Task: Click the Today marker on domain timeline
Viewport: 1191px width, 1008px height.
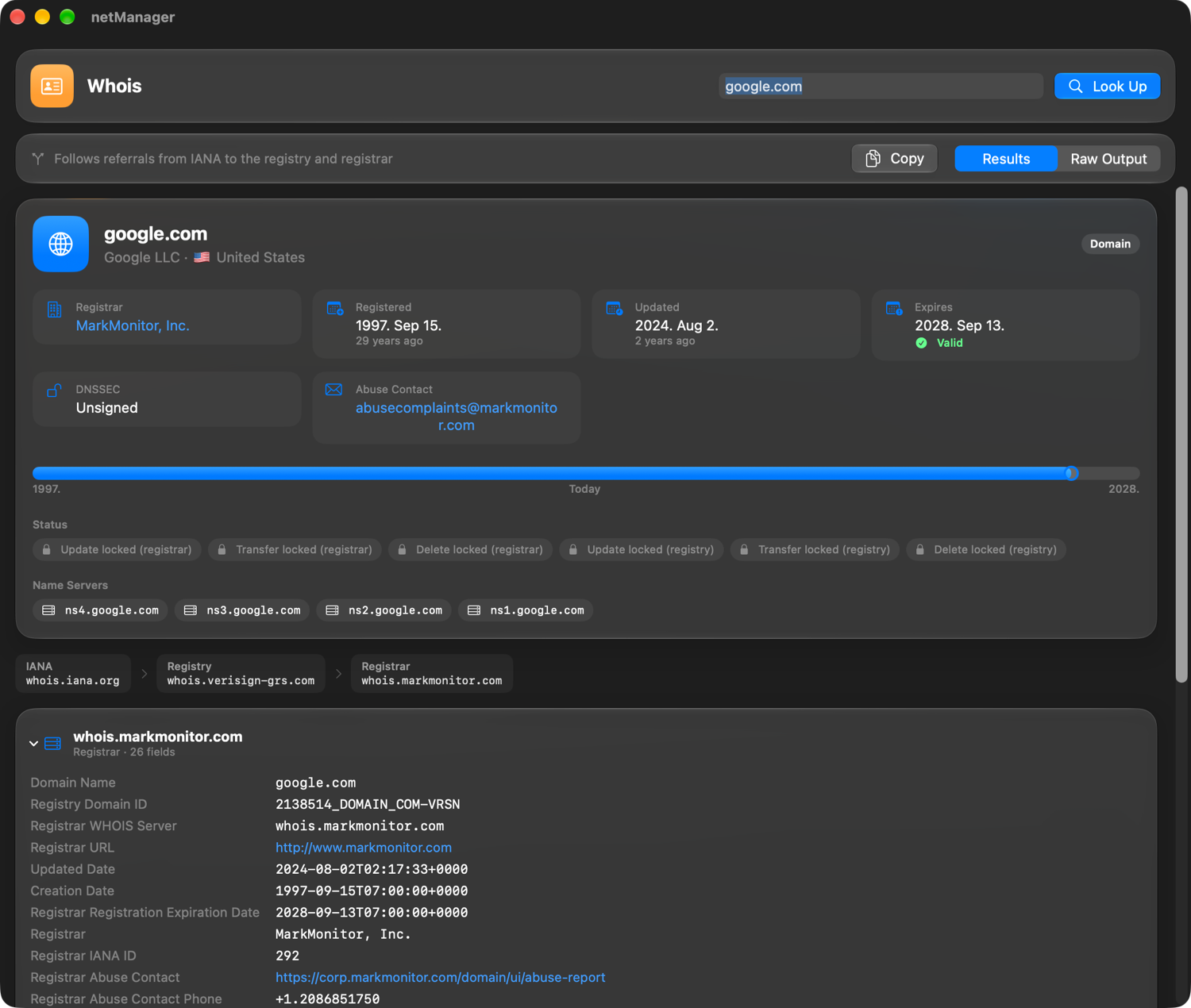Action: tap(1071, 473)
